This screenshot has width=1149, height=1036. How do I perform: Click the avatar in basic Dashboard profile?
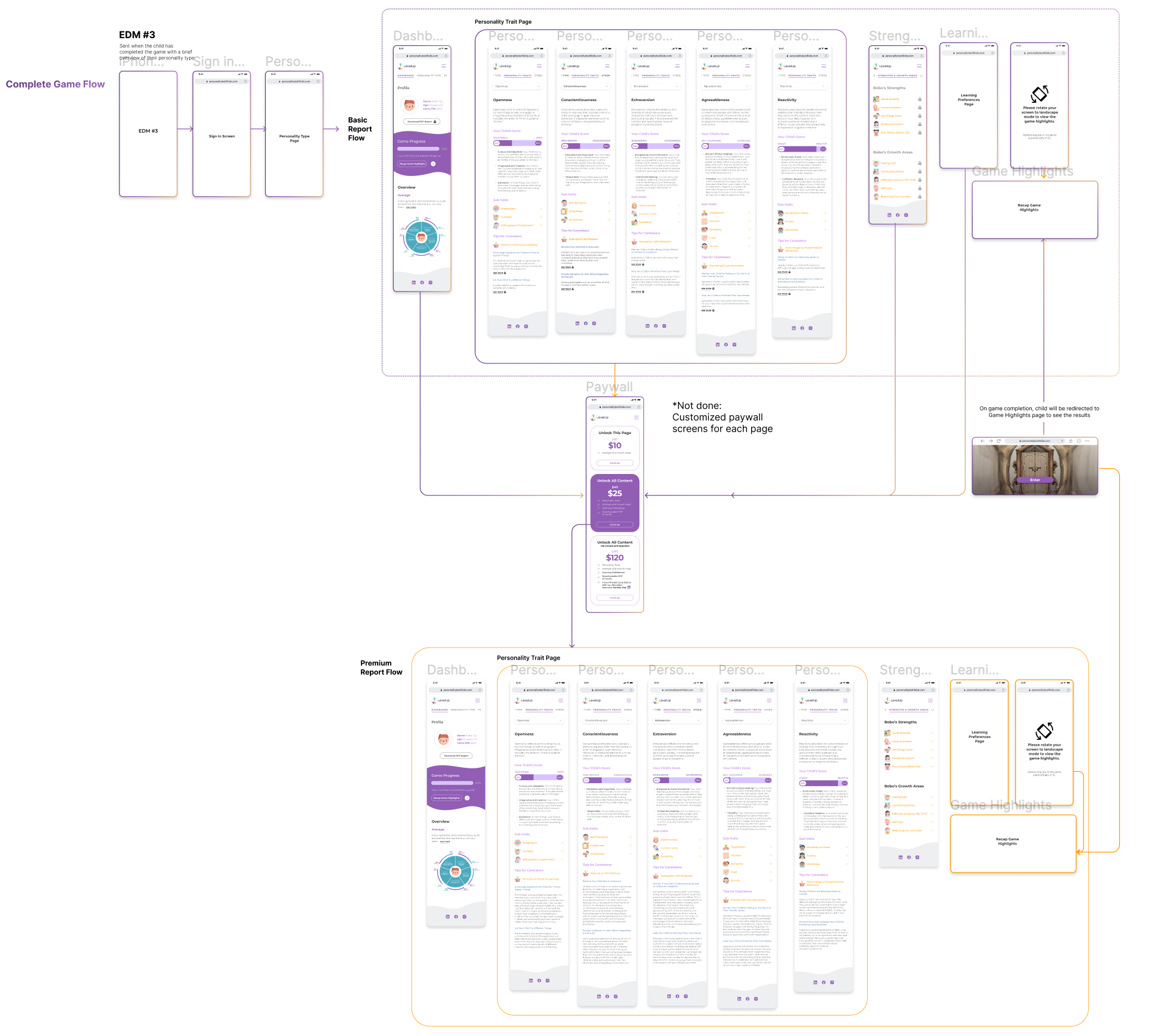(410, 105)
